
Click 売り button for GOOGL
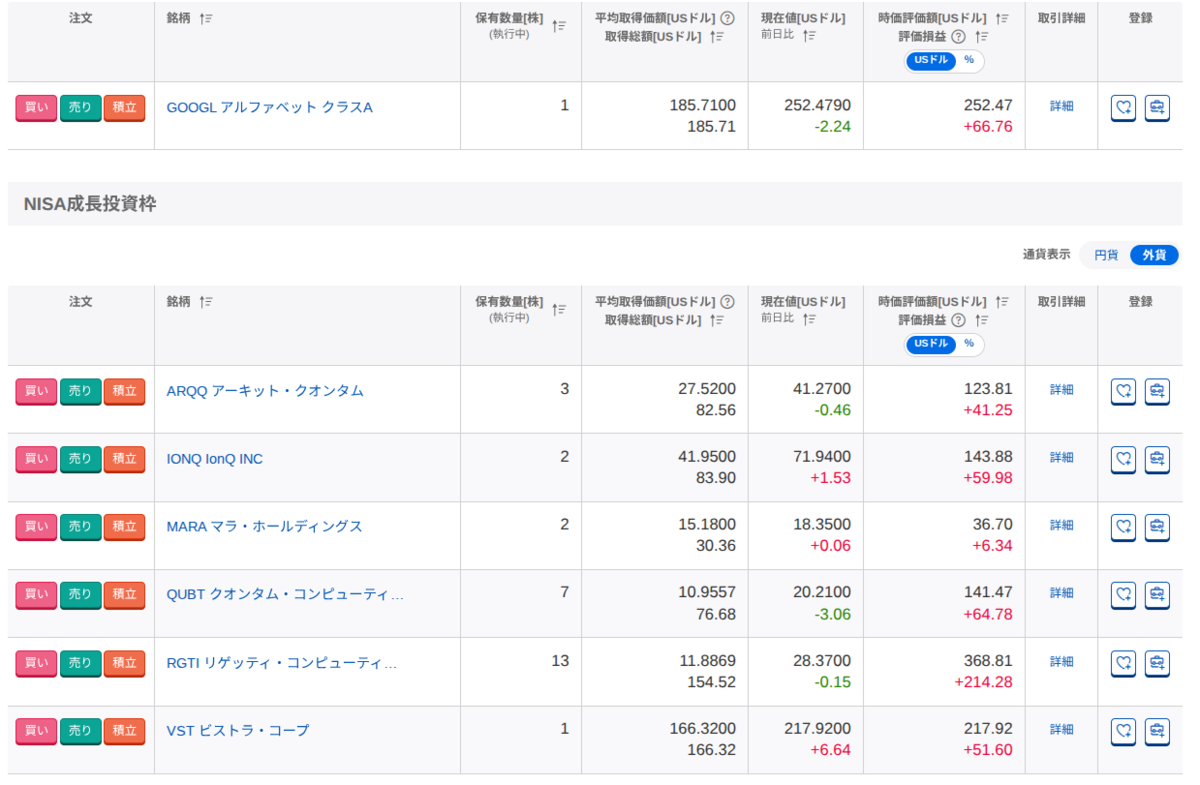pyautogui.click(x=80, y=108)
